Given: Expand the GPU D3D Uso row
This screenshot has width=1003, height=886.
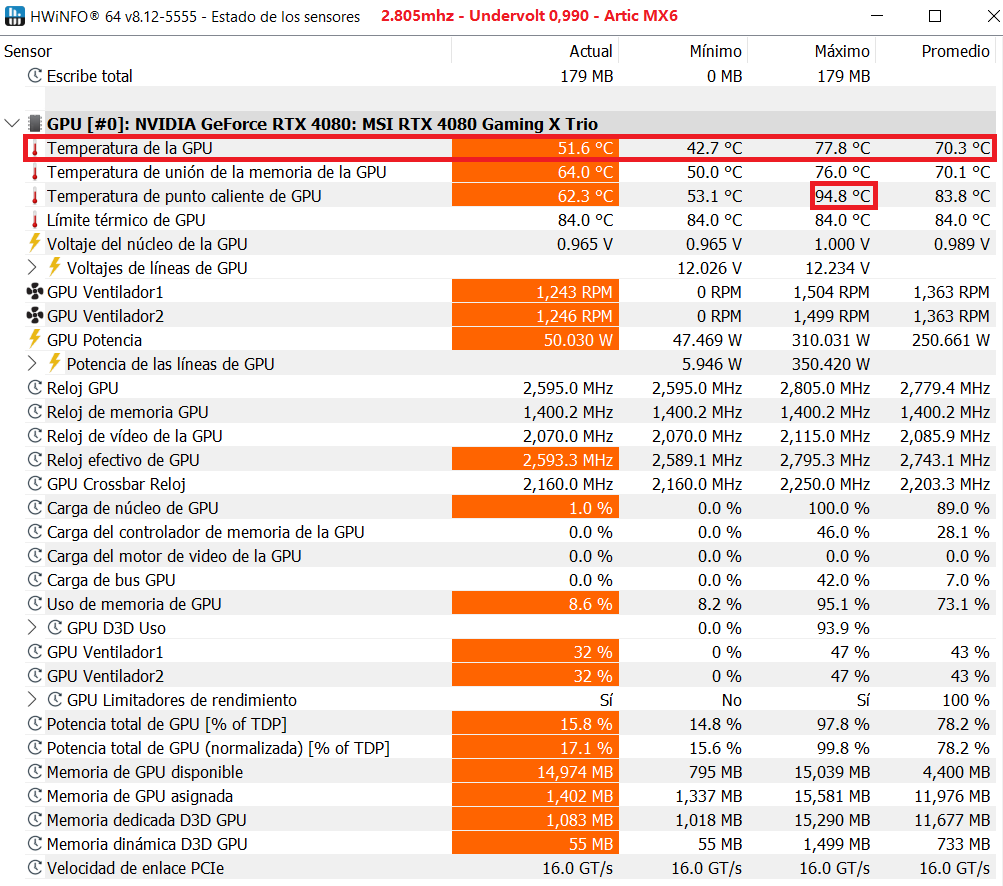Looking at the screenshot, I should click(x=32, y=627).
